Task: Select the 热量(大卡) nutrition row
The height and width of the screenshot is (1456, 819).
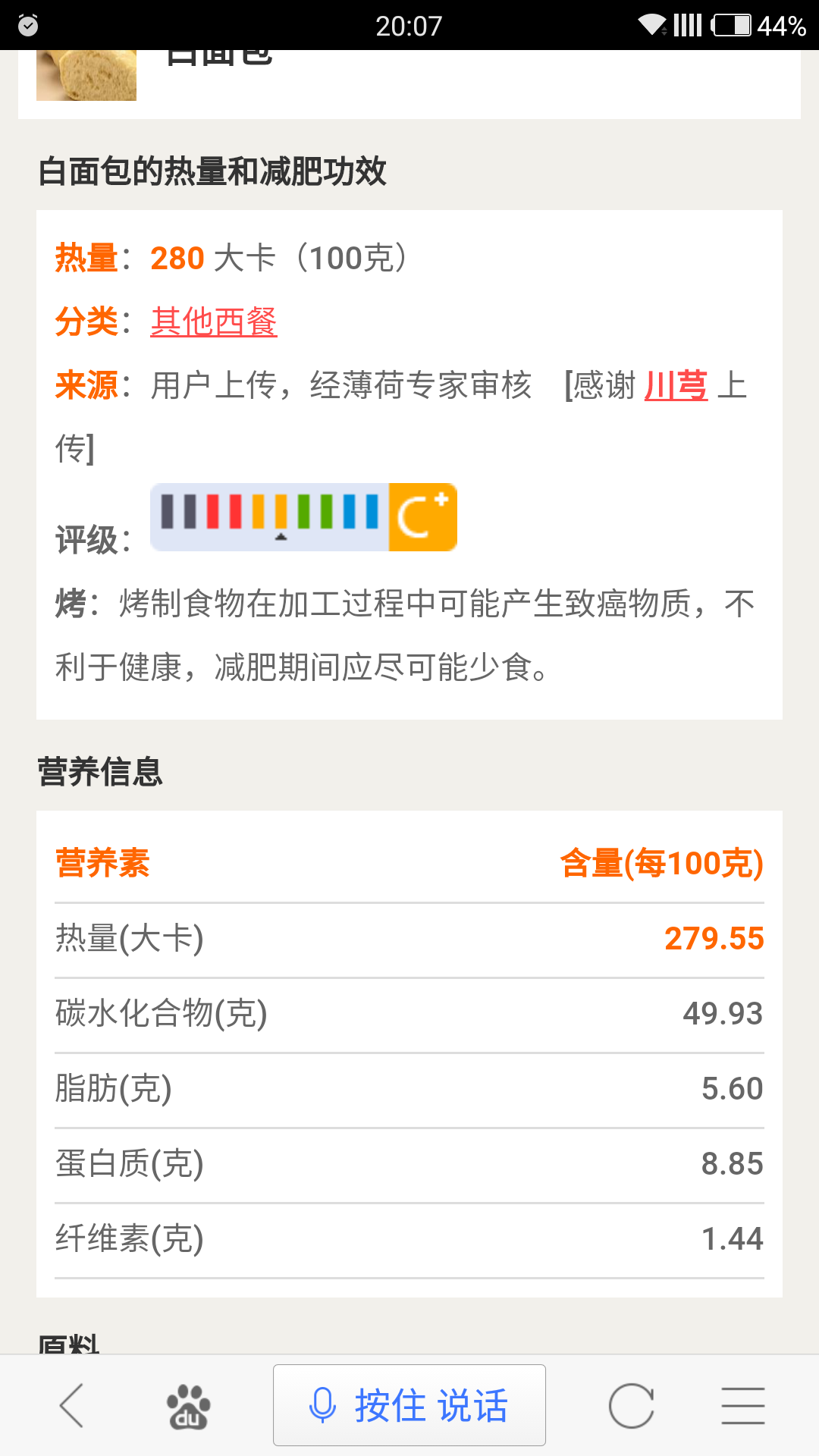Action: pos(409,939)
